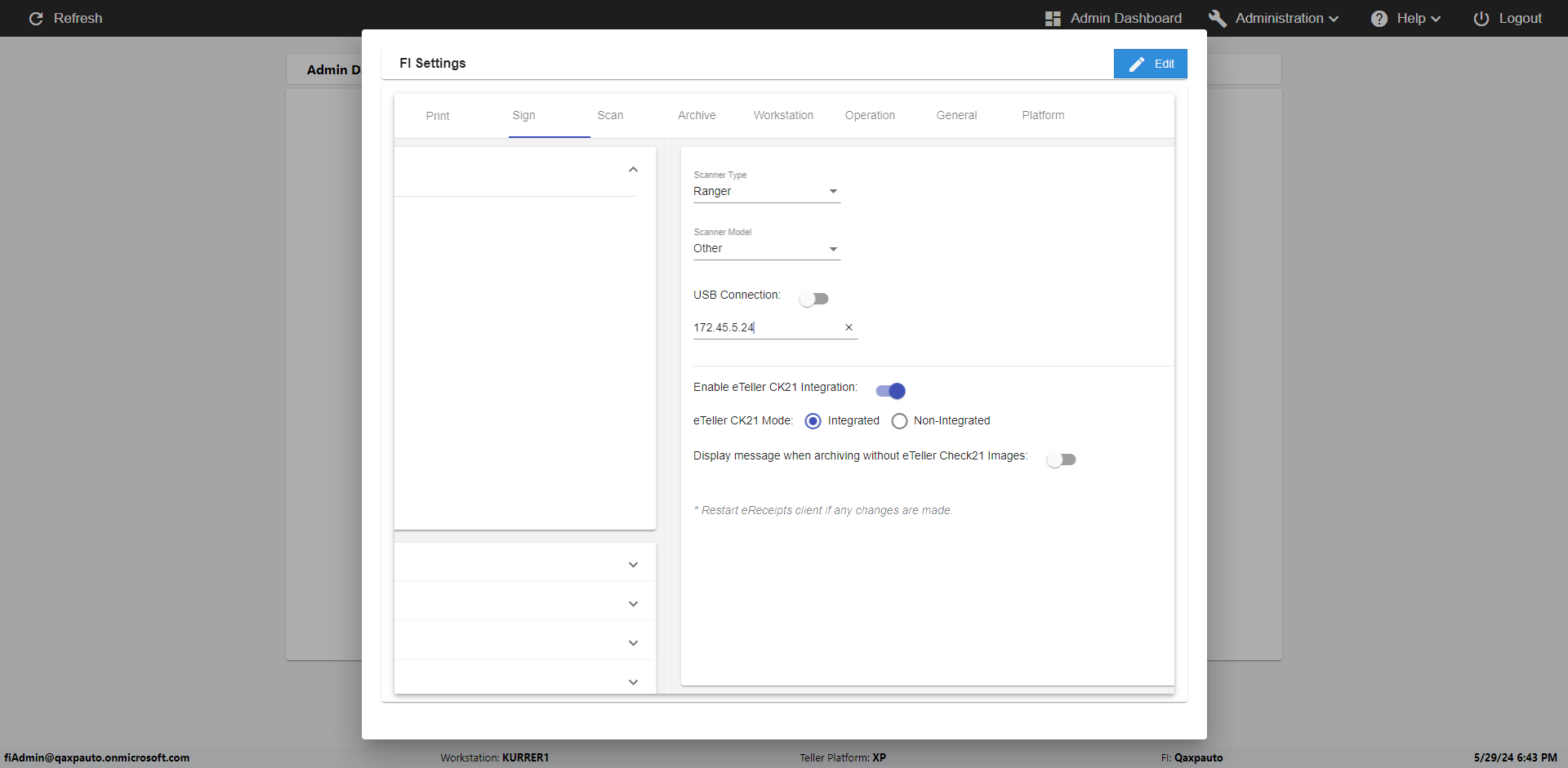The height and width of the screenshot is (768, 1568).
Task: Clear the IP address with X icon
Action: coord(849,327)
